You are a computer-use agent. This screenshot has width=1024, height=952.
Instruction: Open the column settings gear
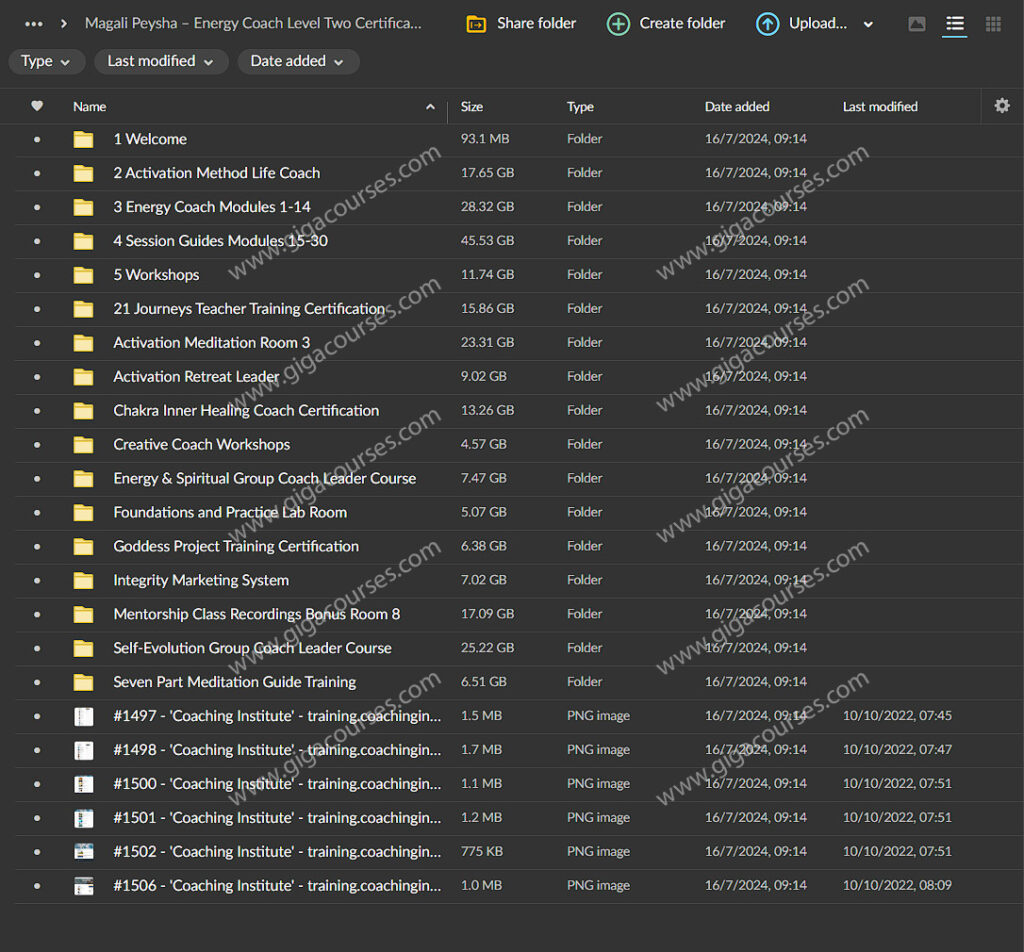coord(1002,106)
